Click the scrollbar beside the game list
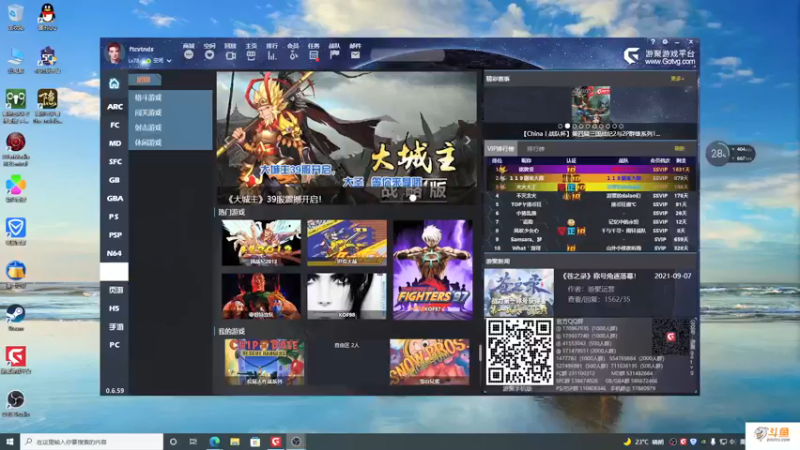This screenshot has width=800, height=450. click(480, 353)
